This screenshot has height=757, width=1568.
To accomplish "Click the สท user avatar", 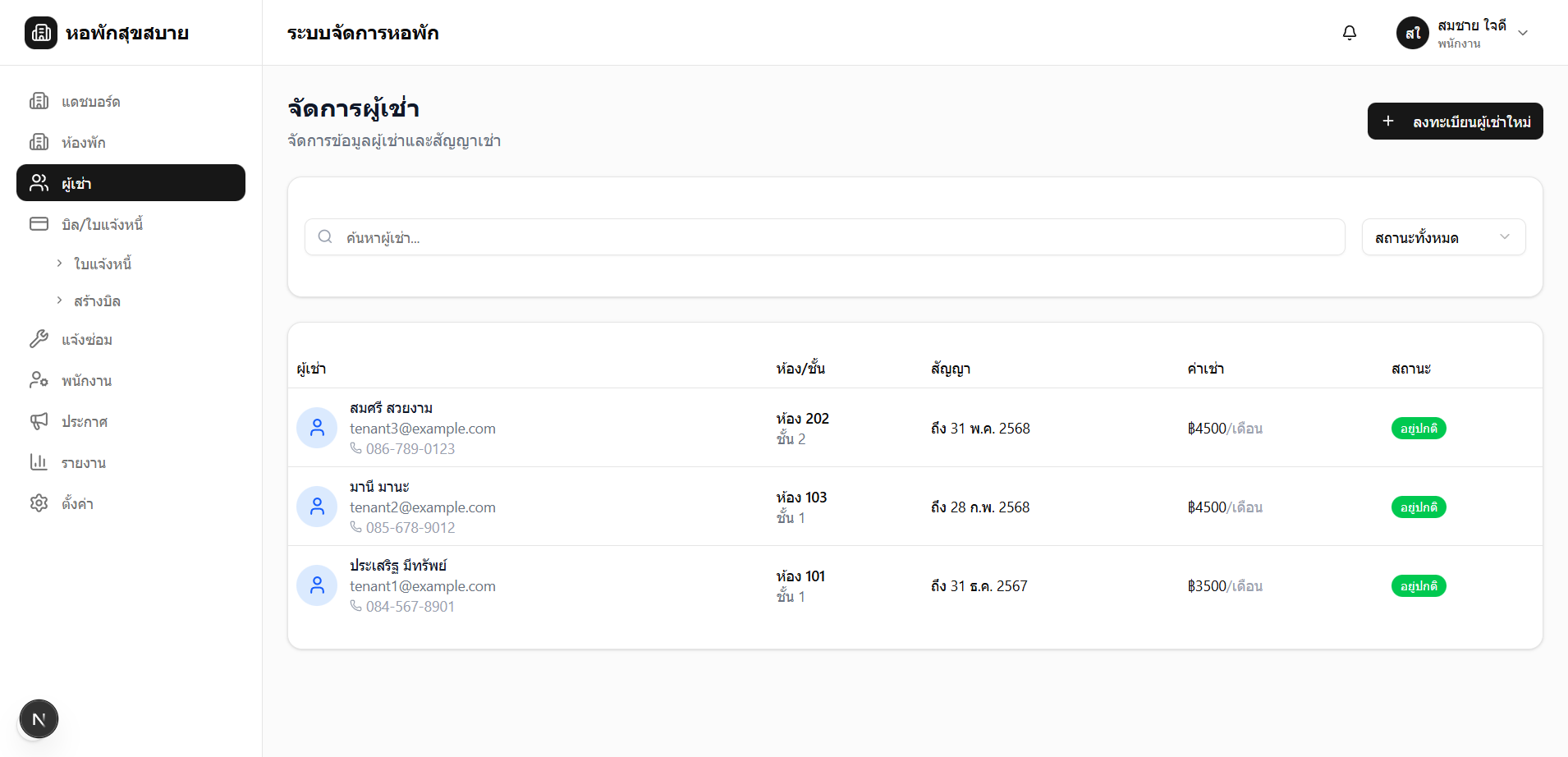I will [x=1413, y=33].
